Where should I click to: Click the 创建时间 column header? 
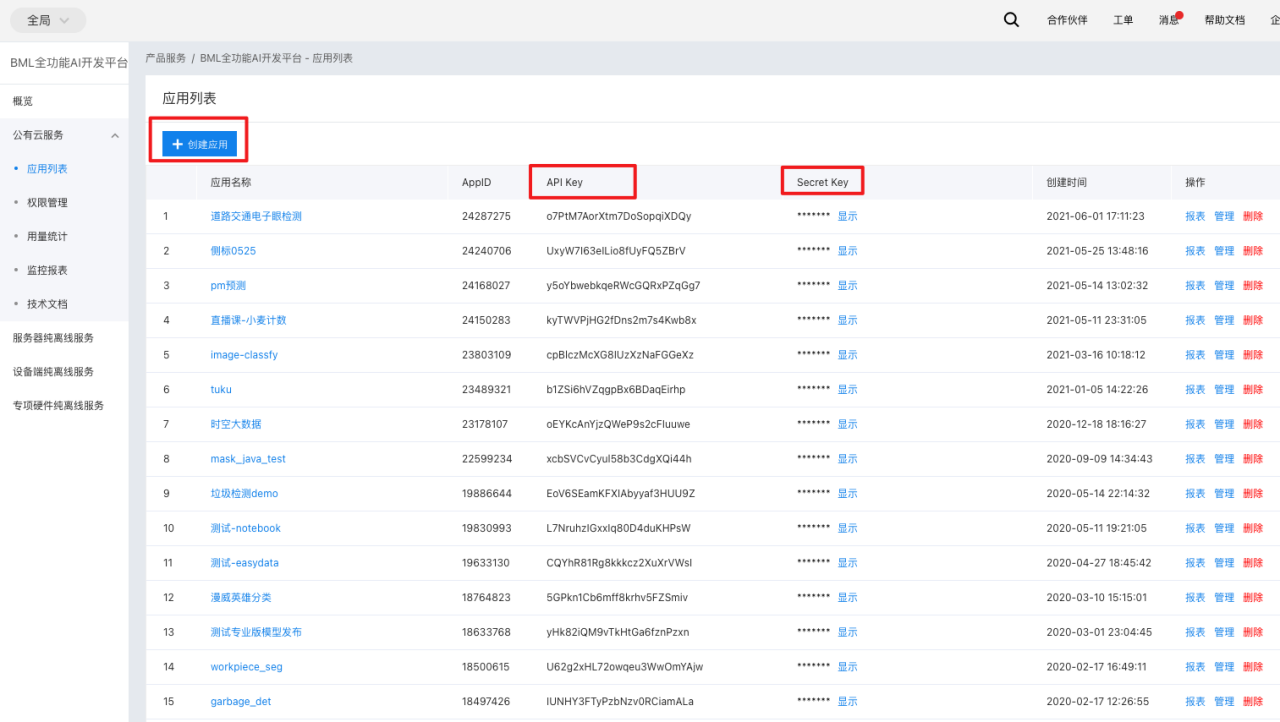[x=1066, y=182]
